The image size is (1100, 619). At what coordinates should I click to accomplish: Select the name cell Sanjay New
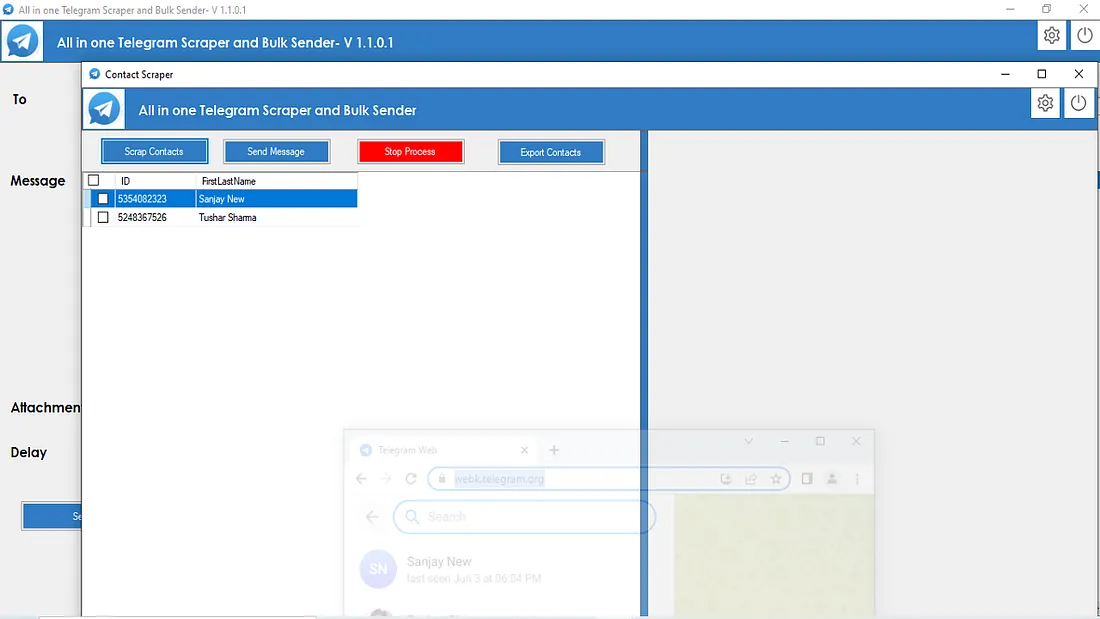(276, 199)
